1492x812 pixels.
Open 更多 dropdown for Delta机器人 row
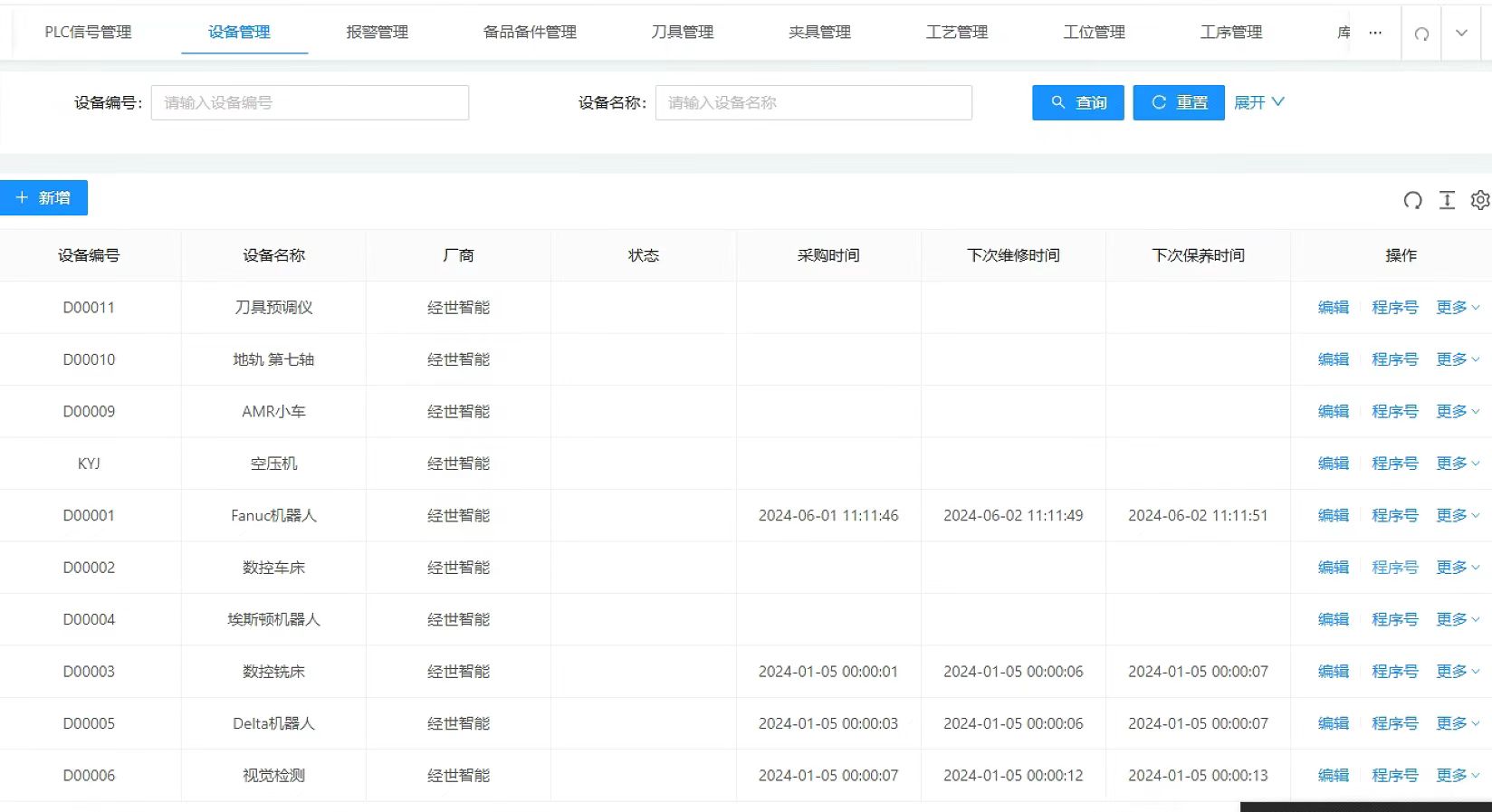(x=1458, y=723)
